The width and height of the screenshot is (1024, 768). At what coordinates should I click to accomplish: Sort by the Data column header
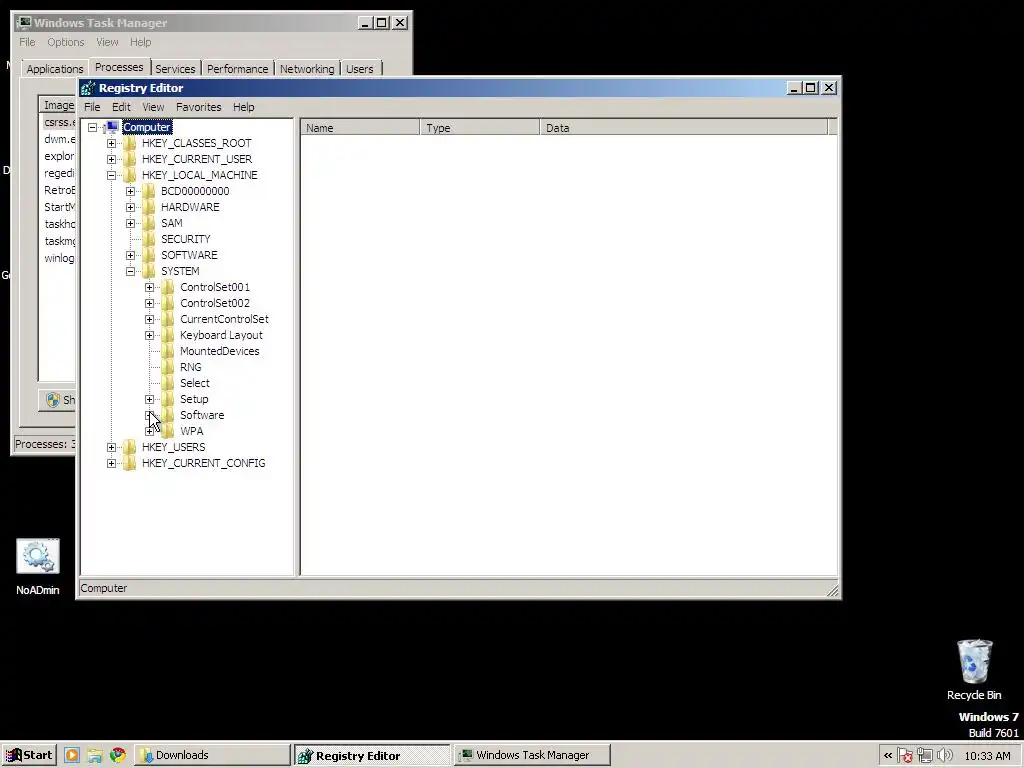coord(684,128)
